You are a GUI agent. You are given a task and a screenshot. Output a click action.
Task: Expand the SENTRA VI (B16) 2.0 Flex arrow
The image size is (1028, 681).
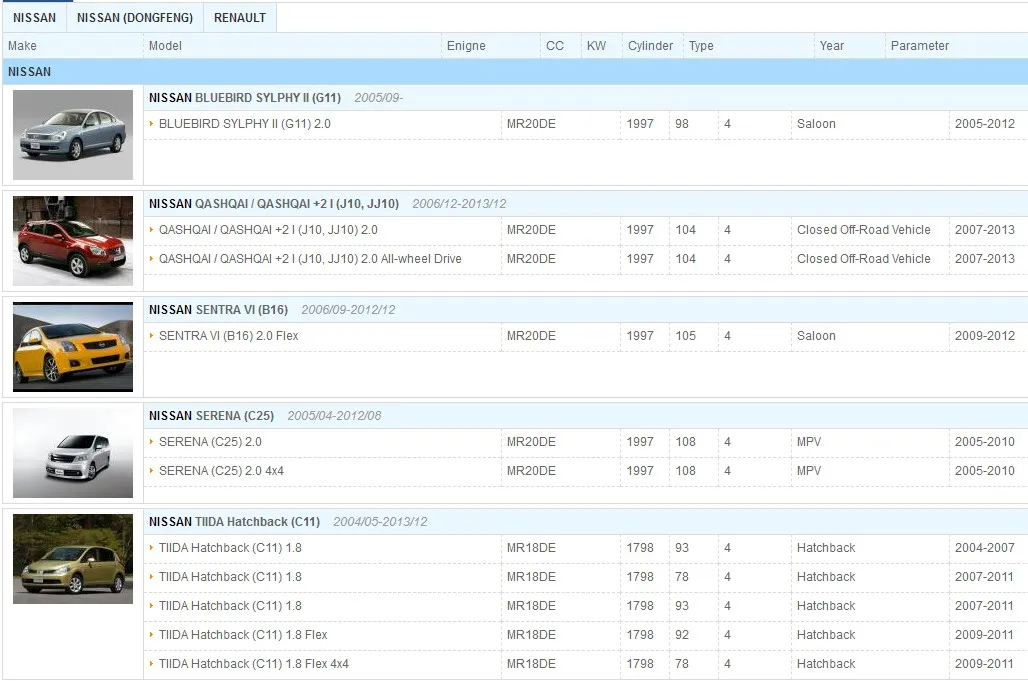click(x=152, y=336)
